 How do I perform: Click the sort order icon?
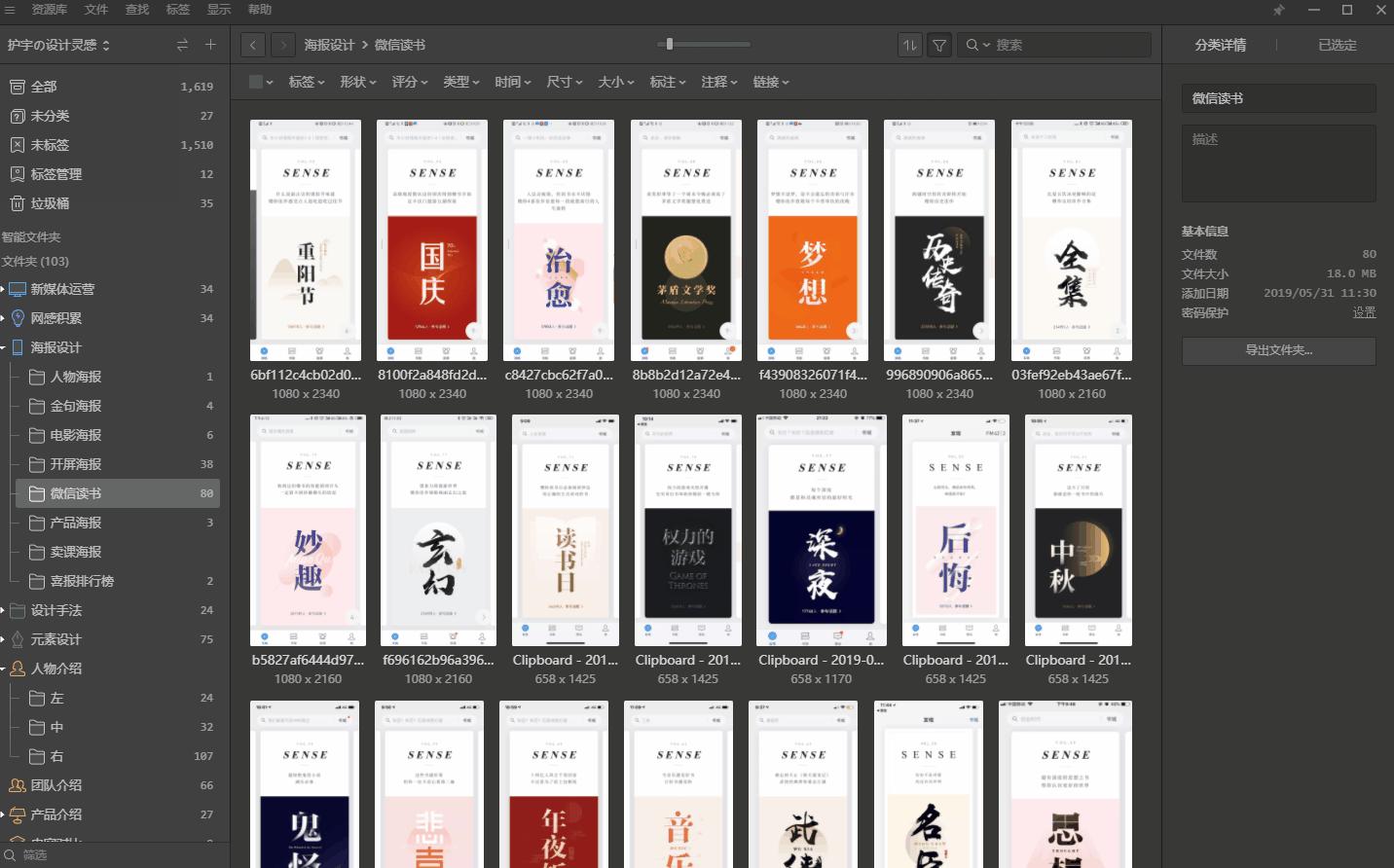909,45
